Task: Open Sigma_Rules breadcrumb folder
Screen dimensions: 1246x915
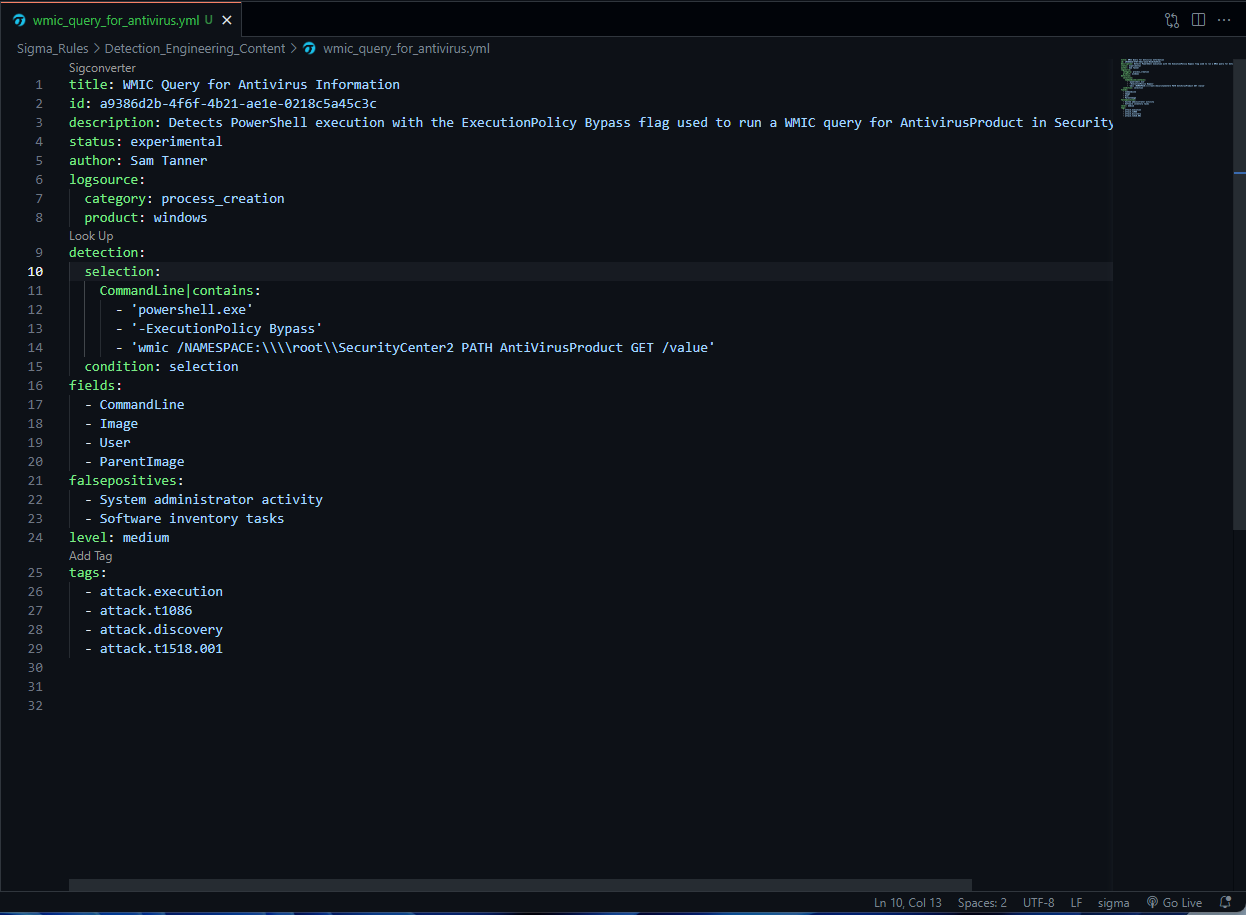Action: coord(53,48)
